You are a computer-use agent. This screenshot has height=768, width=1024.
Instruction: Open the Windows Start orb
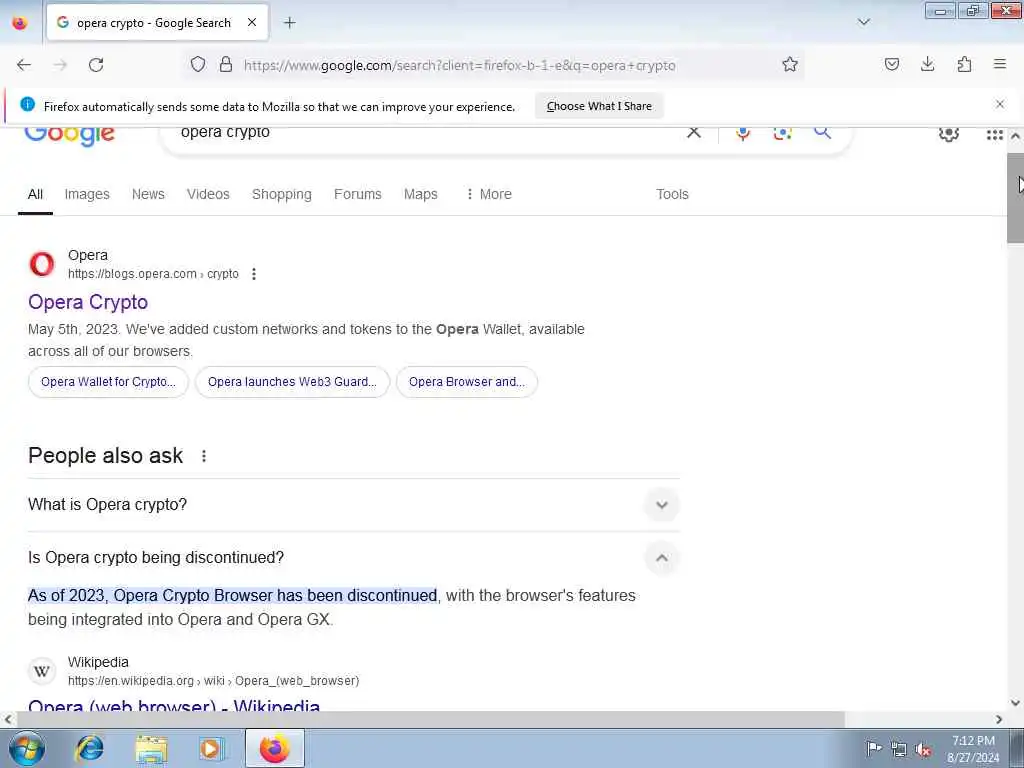pos(27,748)
